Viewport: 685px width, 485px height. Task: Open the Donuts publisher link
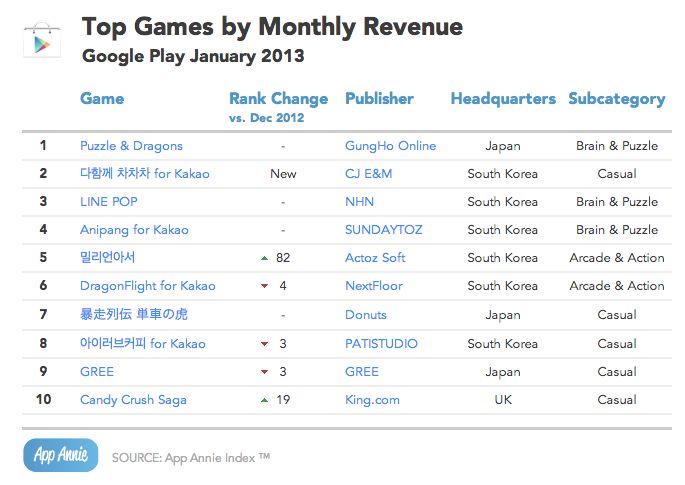pos(366,315)
